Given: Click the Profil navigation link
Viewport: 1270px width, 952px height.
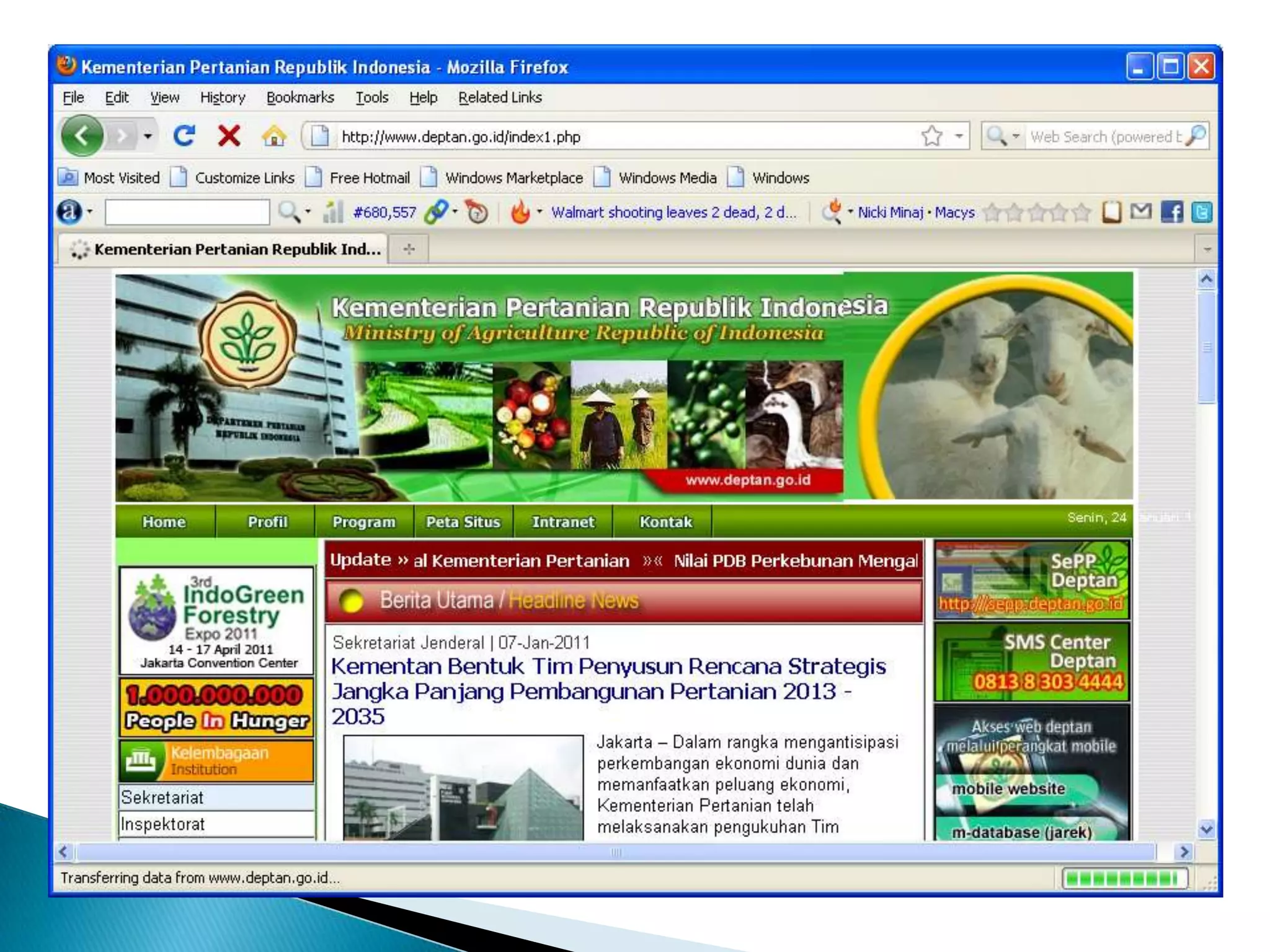Looking at the screenshot, I should click(267, 522).
